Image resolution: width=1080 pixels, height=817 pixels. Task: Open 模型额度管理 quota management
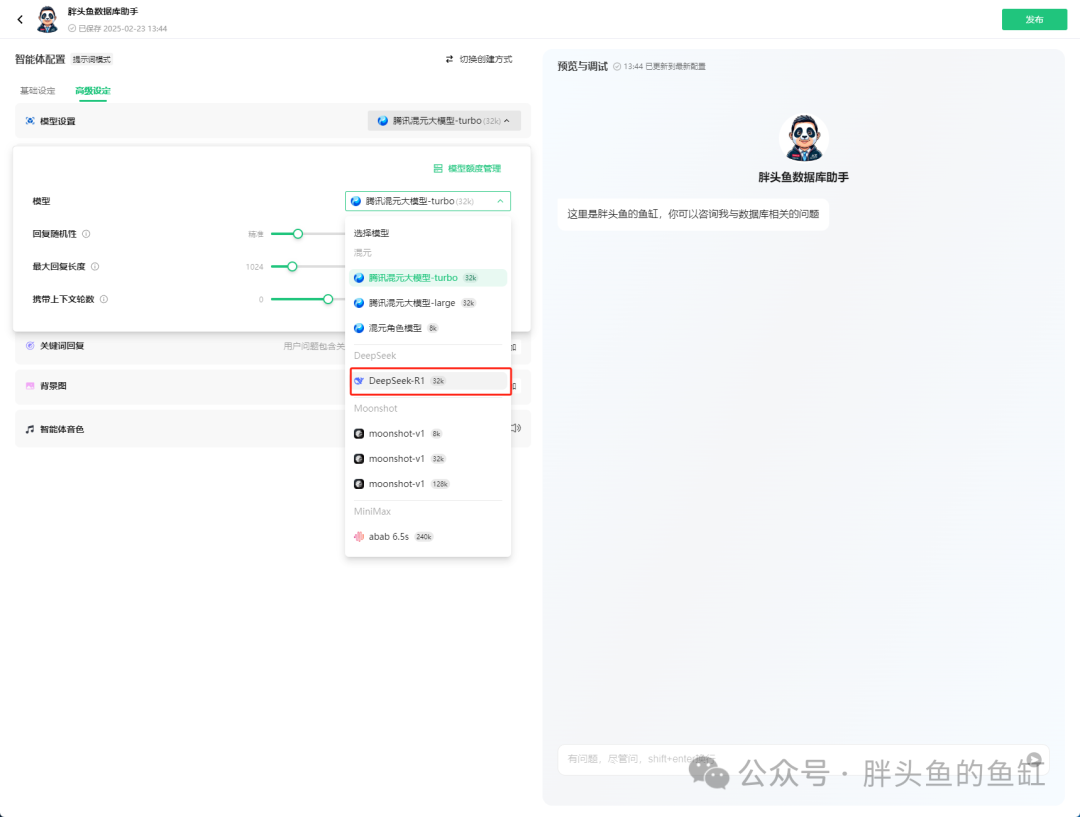[467, 168]
